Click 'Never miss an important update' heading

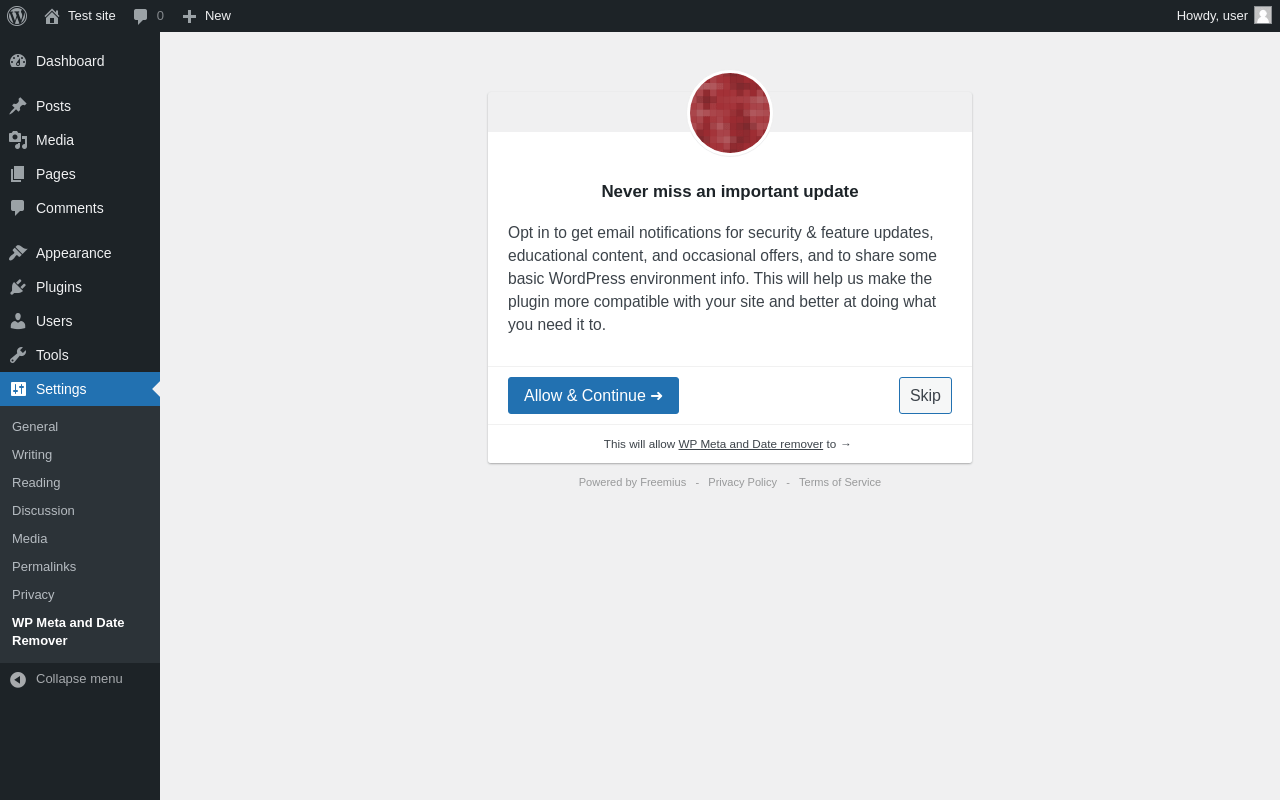point(730,192)
